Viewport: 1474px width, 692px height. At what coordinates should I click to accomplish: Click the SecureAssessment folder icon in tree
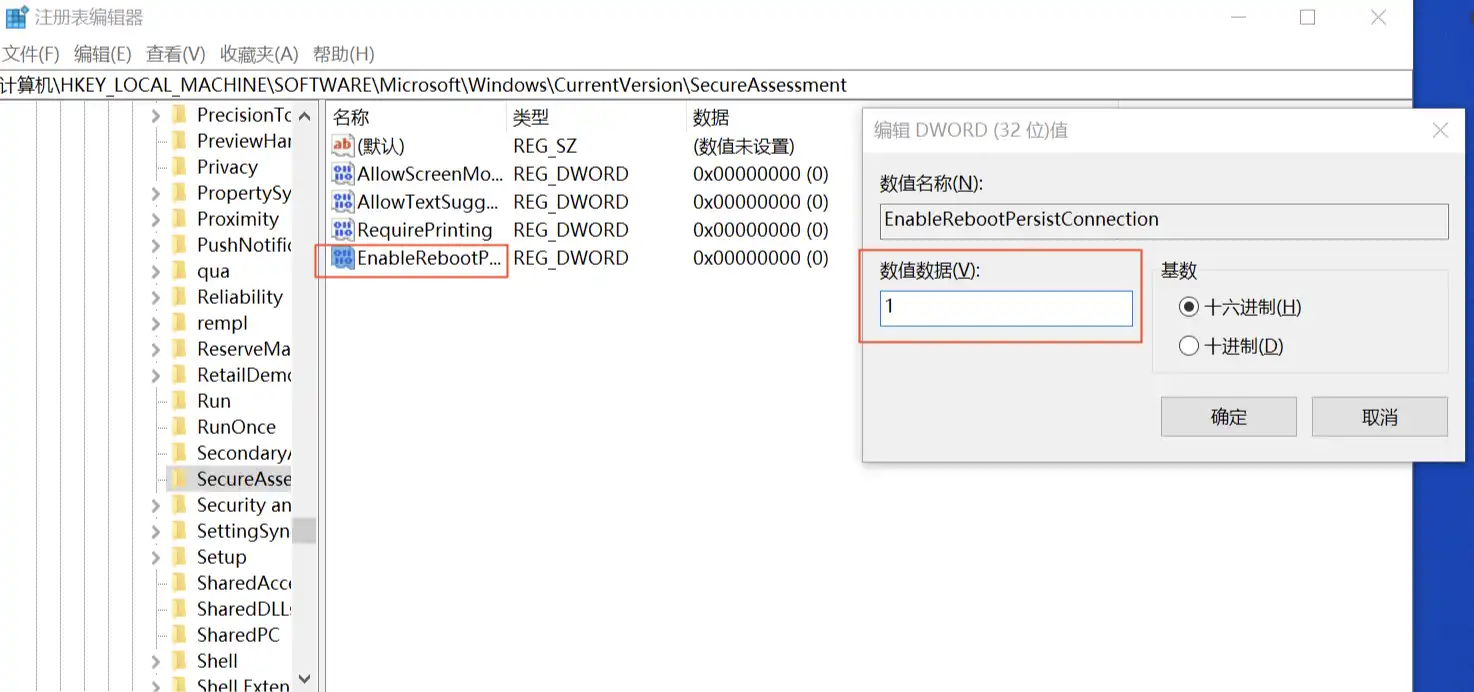coord(180,479)
